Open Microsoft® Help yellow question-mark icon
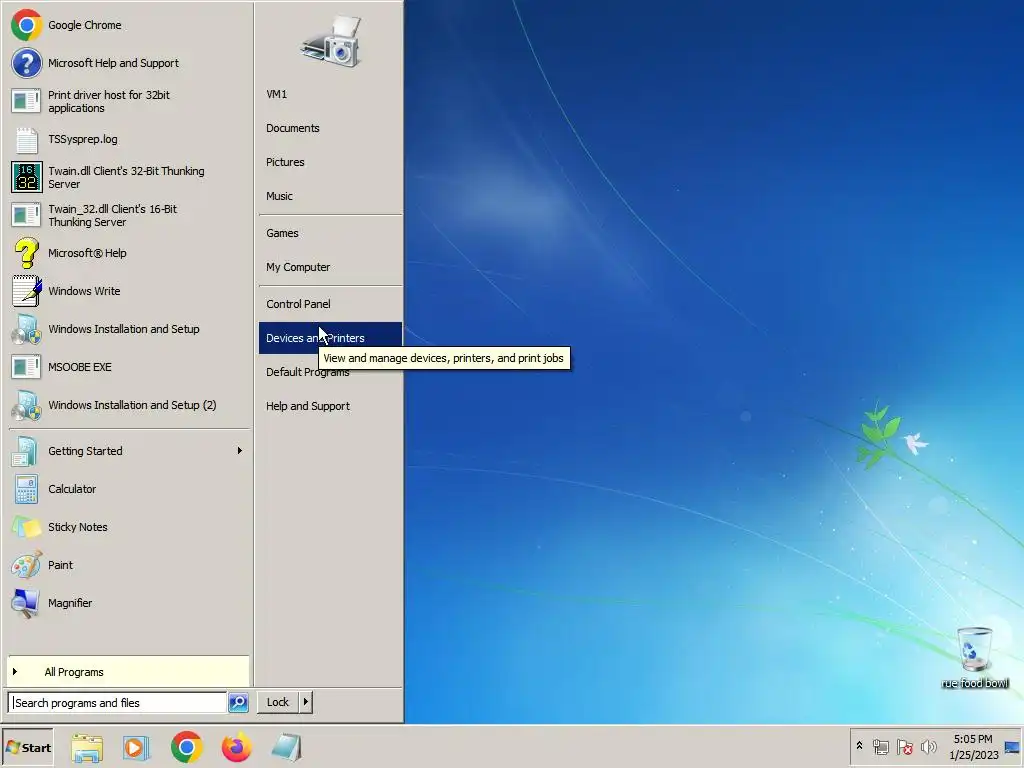Image resolution: width=1024 pixels, height=768 pixels. 27,253
